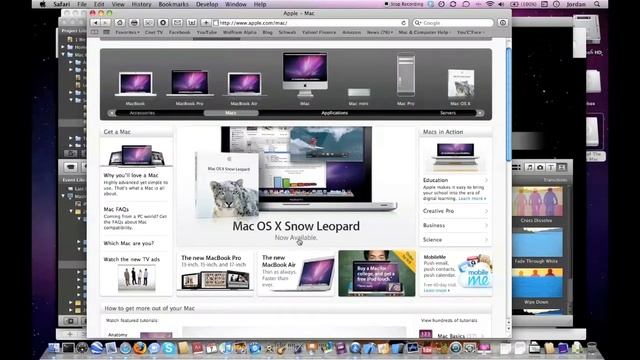The image size is (640, 360).
Task: Open the Window menu
Action: point(236,4)
